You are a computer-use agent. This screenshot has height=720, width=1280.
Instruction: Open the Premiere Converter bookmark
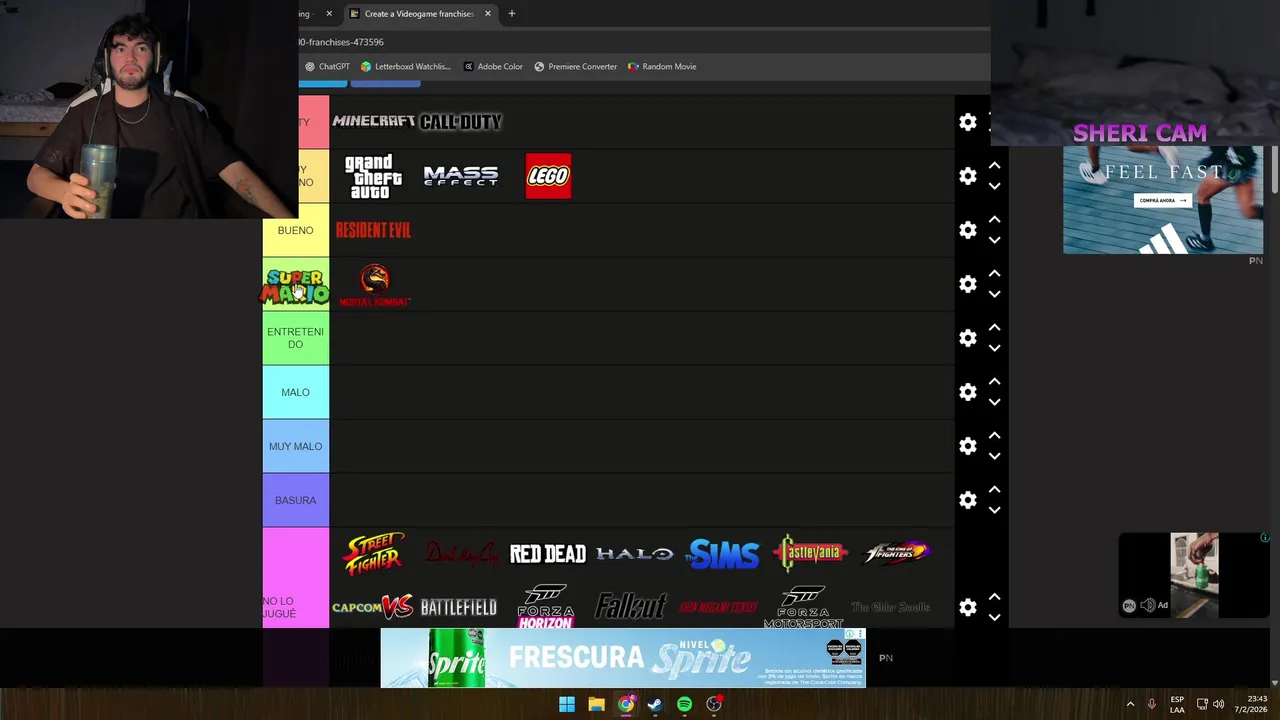click(576, 67)
